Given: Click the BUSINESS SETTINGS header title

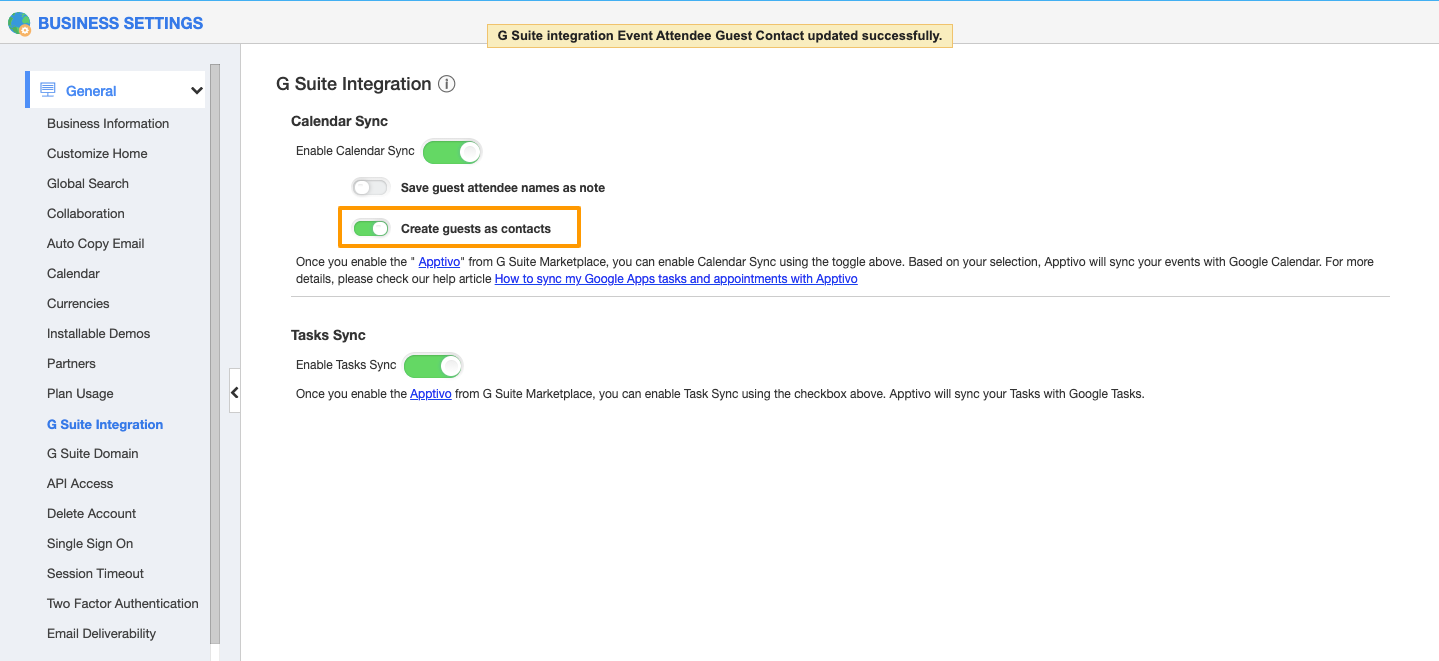Looking at the screenshot, I should (x=120, y=23).
